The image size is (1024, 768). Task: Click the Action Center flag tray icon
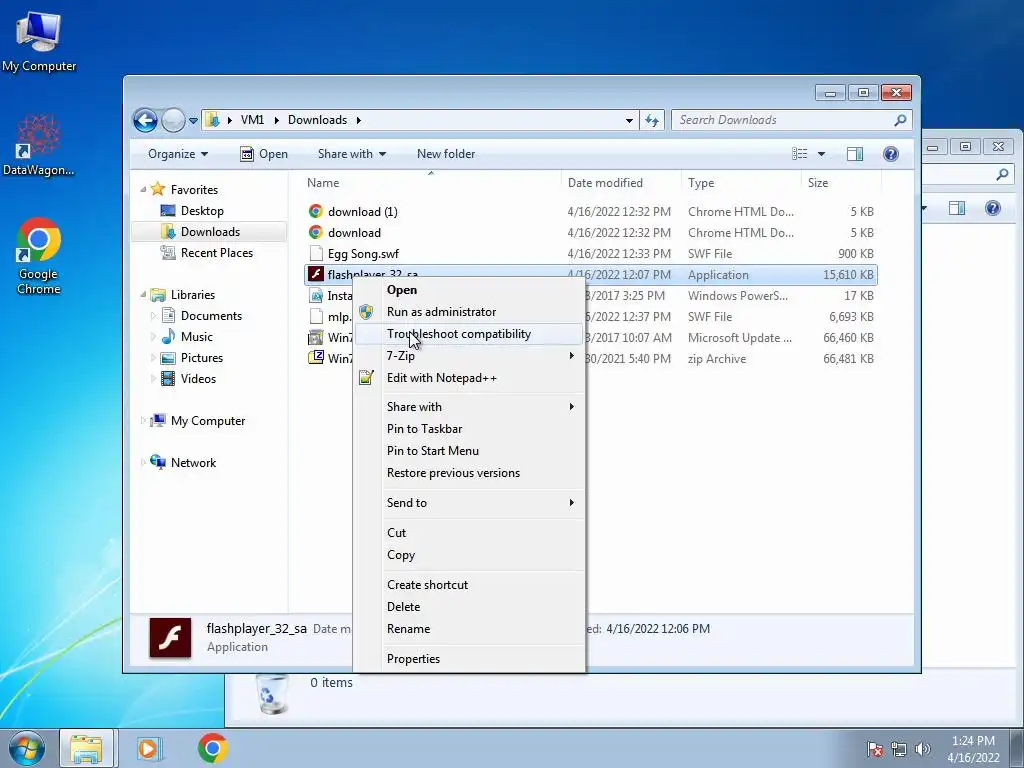pyautogui.click(x=875, y=749)
